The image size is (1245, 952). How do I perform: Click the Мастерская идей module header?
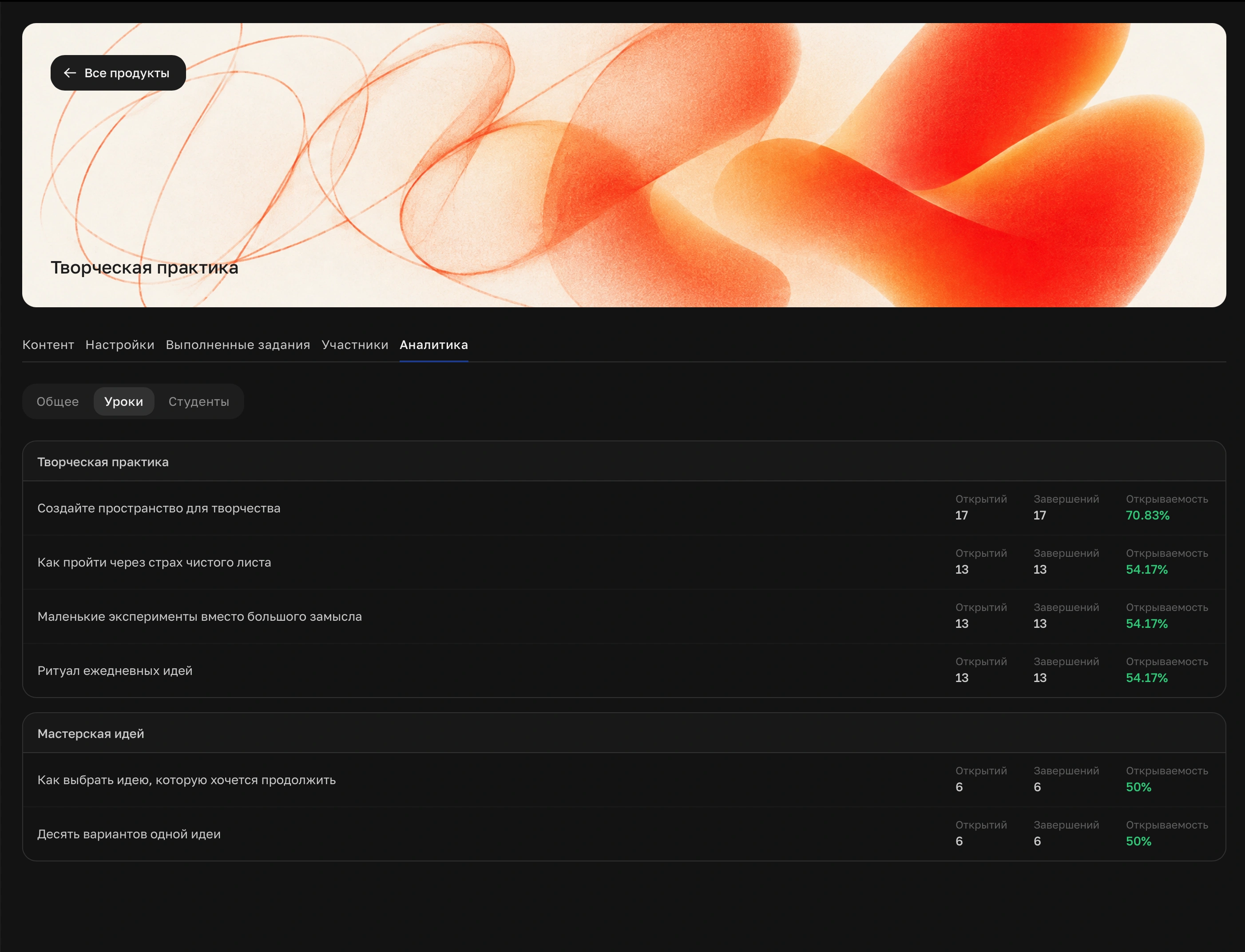624,733
